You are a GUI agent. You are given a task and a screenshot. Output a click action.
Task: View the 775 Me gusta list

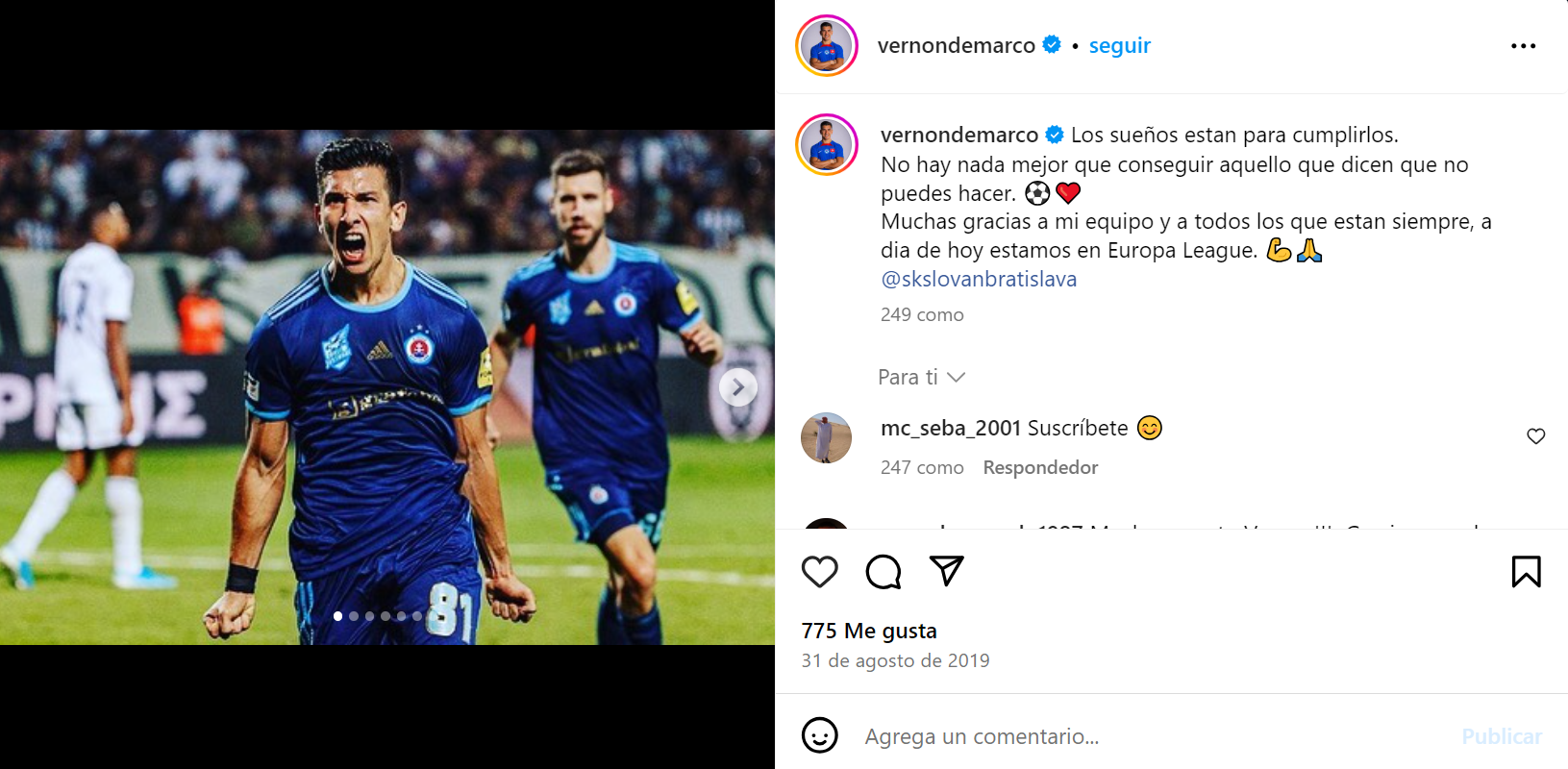click(x=868, y=631)
